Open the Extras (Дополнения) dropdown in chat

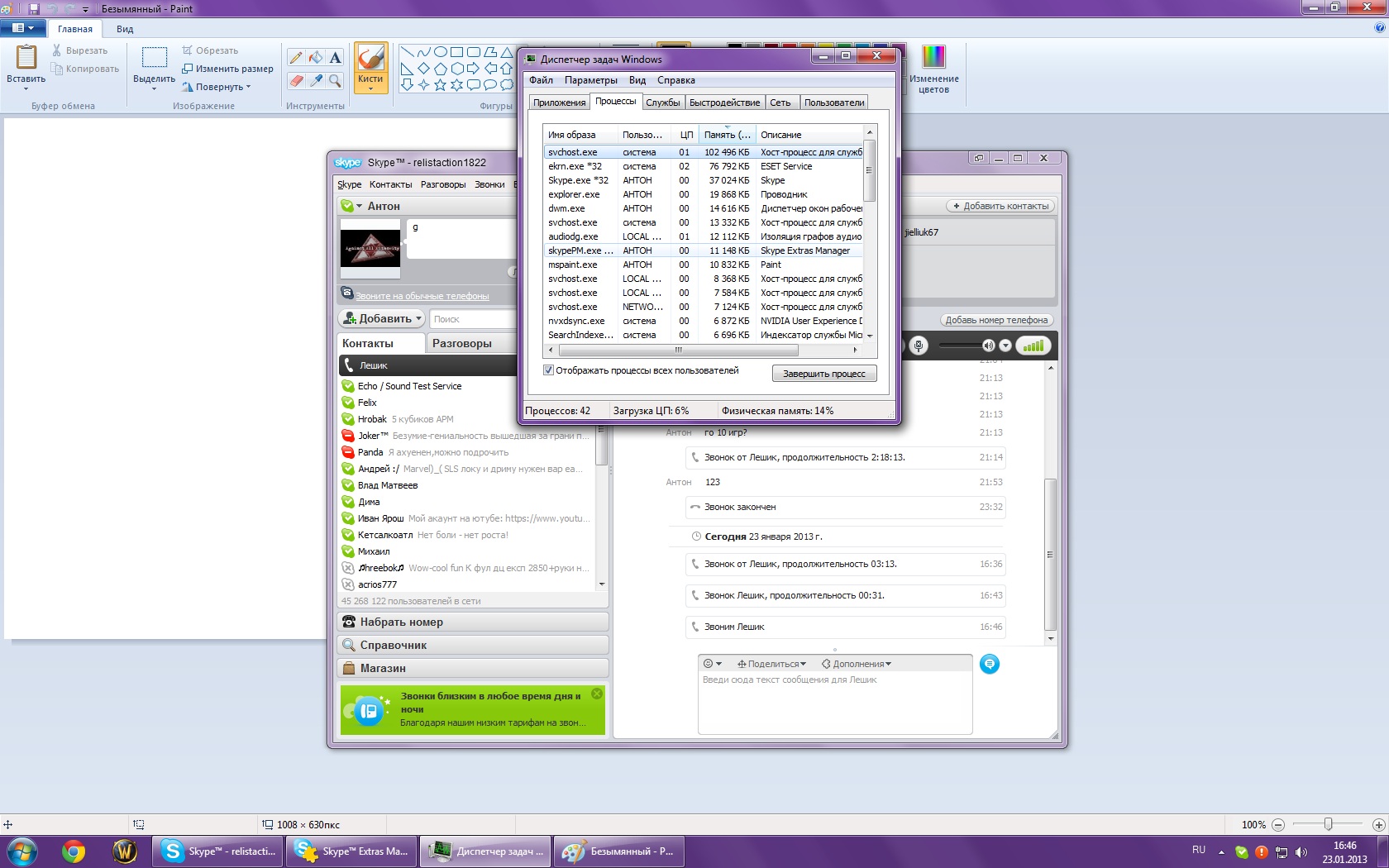pyautogui.click(x=857, y=664)
